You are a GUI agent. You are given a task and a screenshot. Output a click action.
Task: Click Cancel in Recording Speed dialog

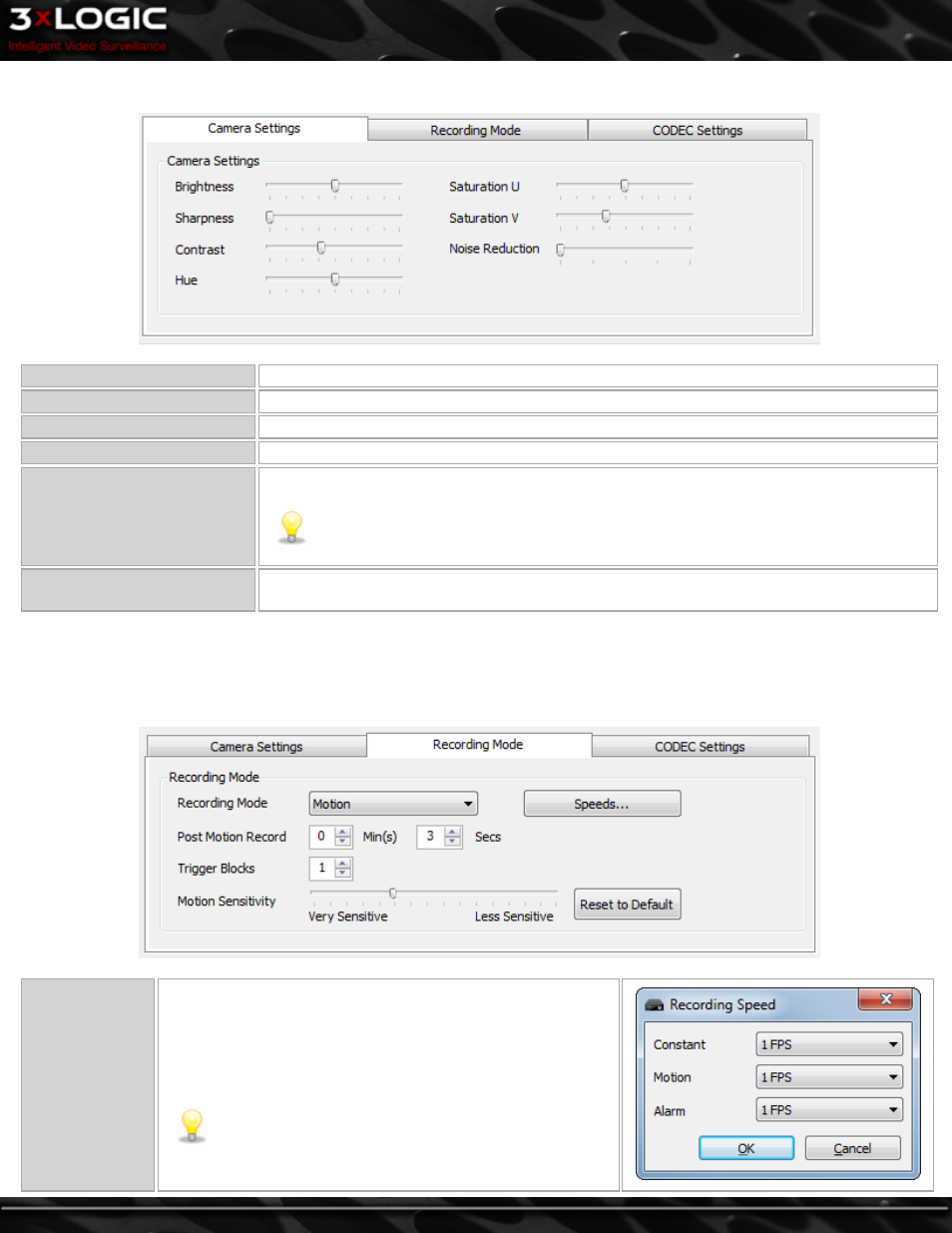coord(852,1148)
